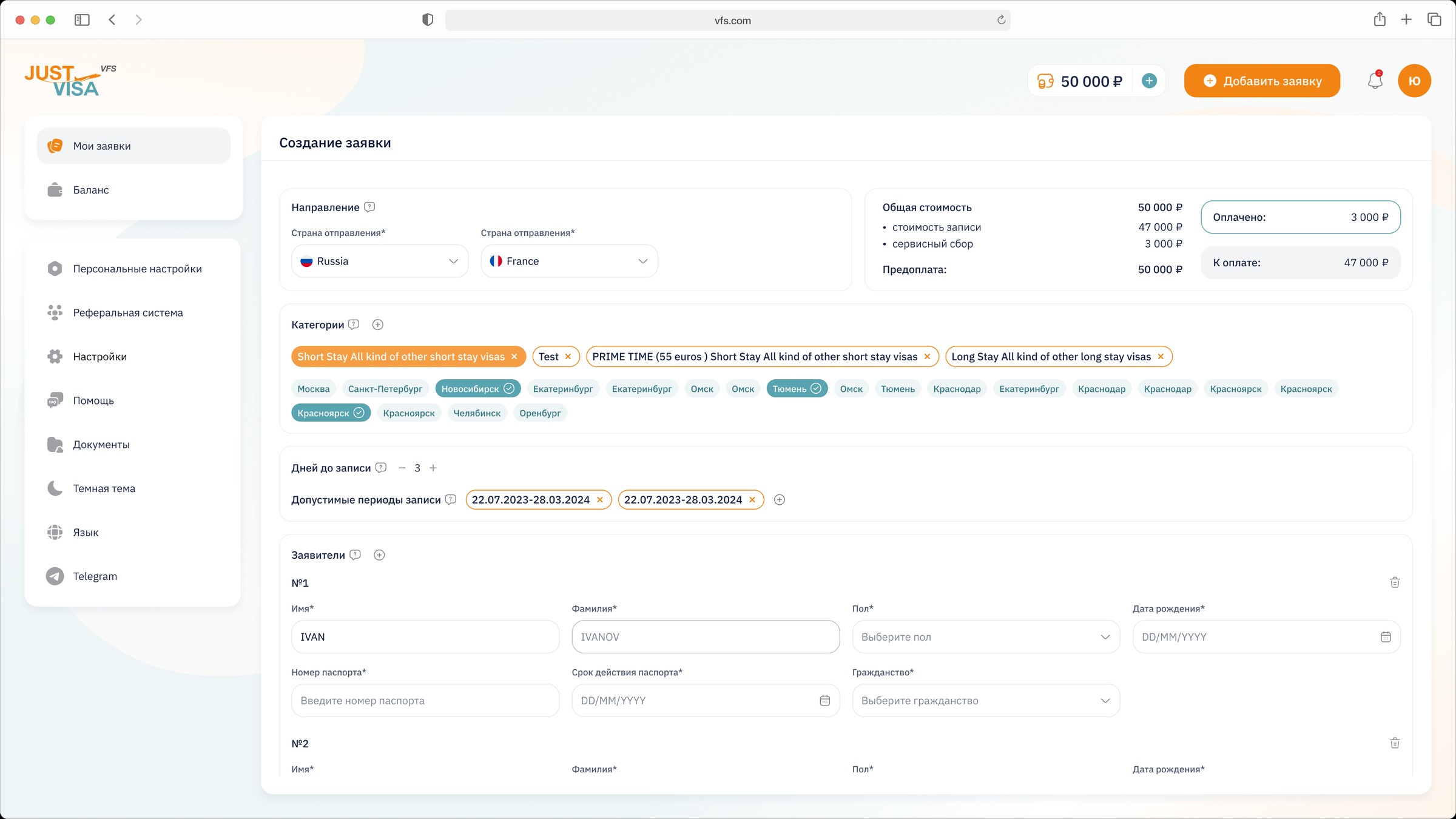
Task: Click the Добавить заявку button
Action: point(1262,81)
